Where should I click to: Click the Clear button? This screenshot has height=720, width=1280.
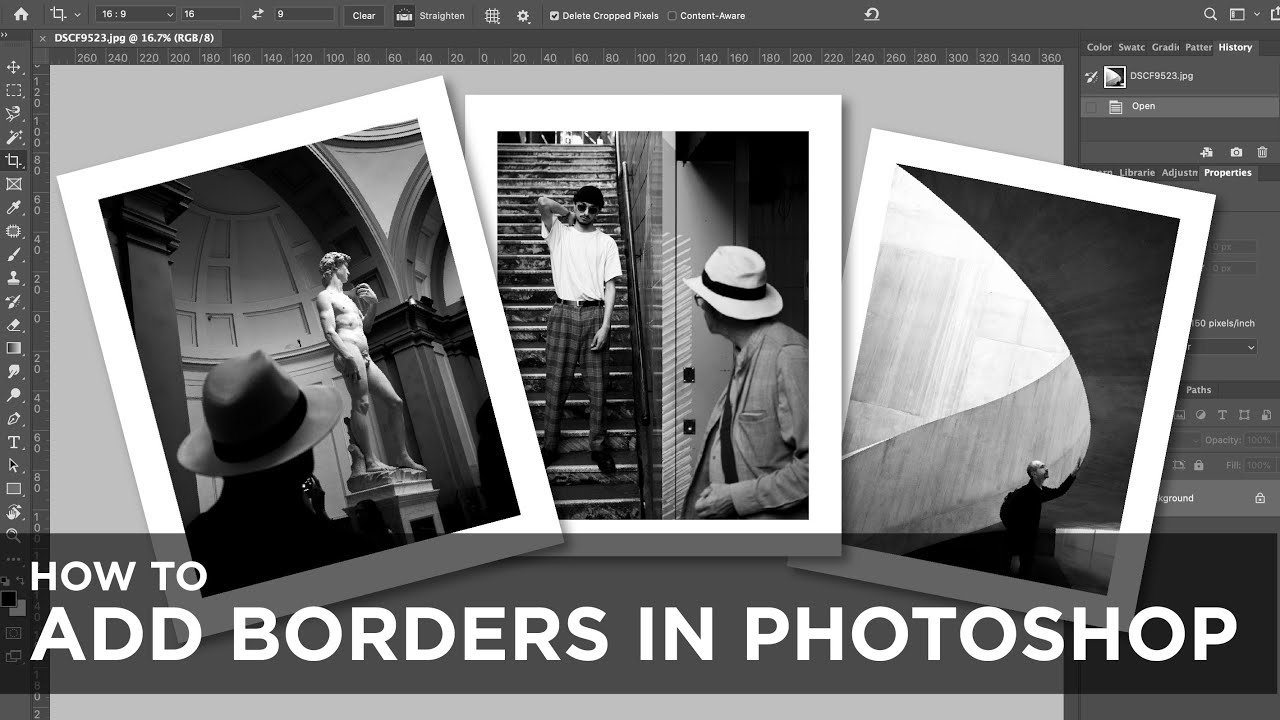tap(364, 15)
